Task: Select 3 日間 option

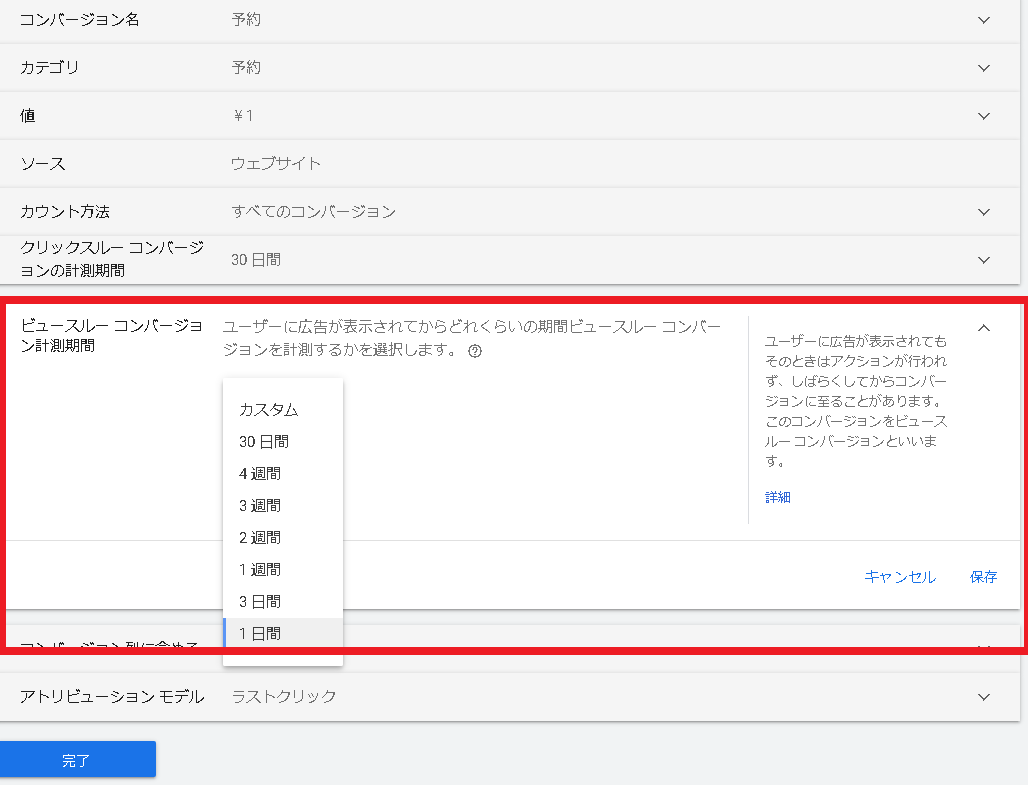Action: click(283, 601)
